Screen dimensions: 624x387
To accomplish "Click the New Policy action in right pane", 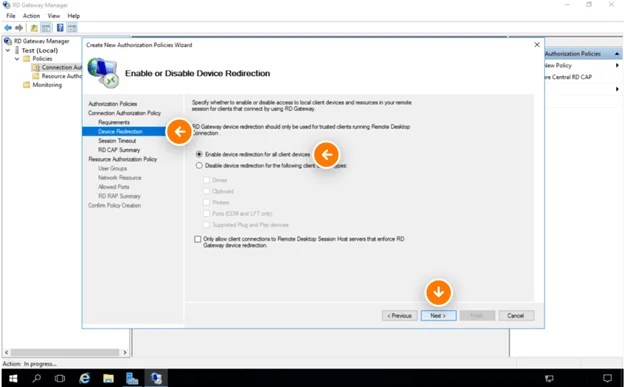I will pos(558,65).
